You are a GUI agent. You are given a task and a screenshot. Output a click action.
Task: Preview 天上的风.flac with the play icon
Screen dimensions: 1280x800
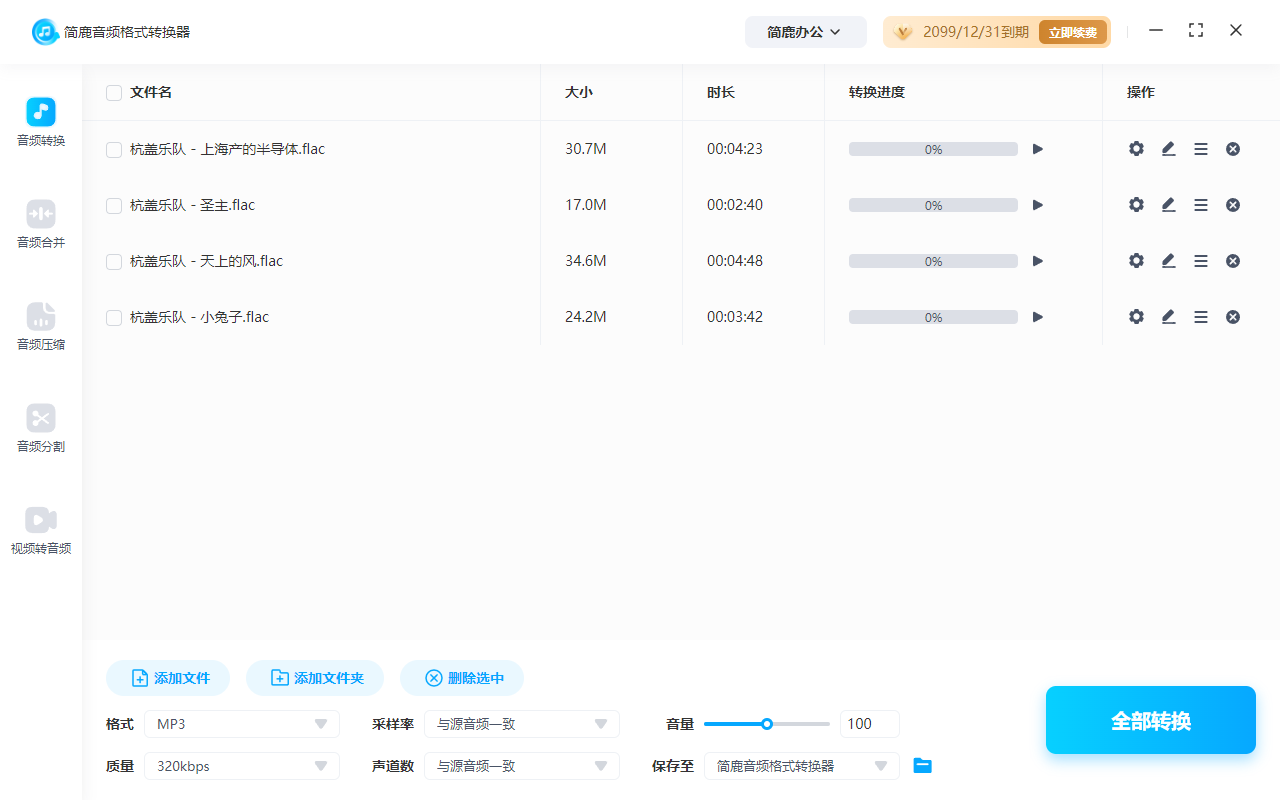point(1037,260)
